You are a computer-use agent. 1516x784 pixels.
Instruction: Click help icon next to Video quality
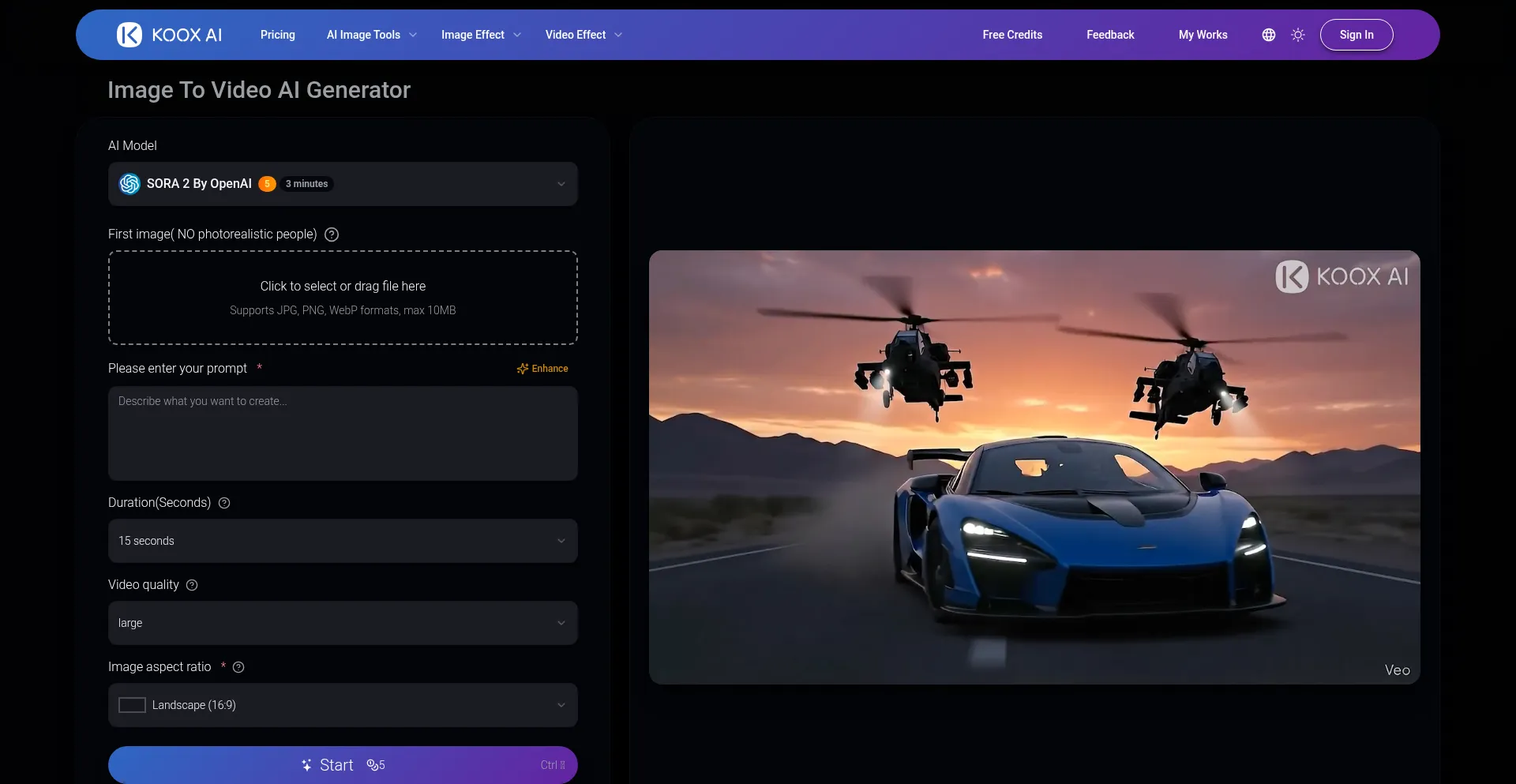tap(192, 585)
